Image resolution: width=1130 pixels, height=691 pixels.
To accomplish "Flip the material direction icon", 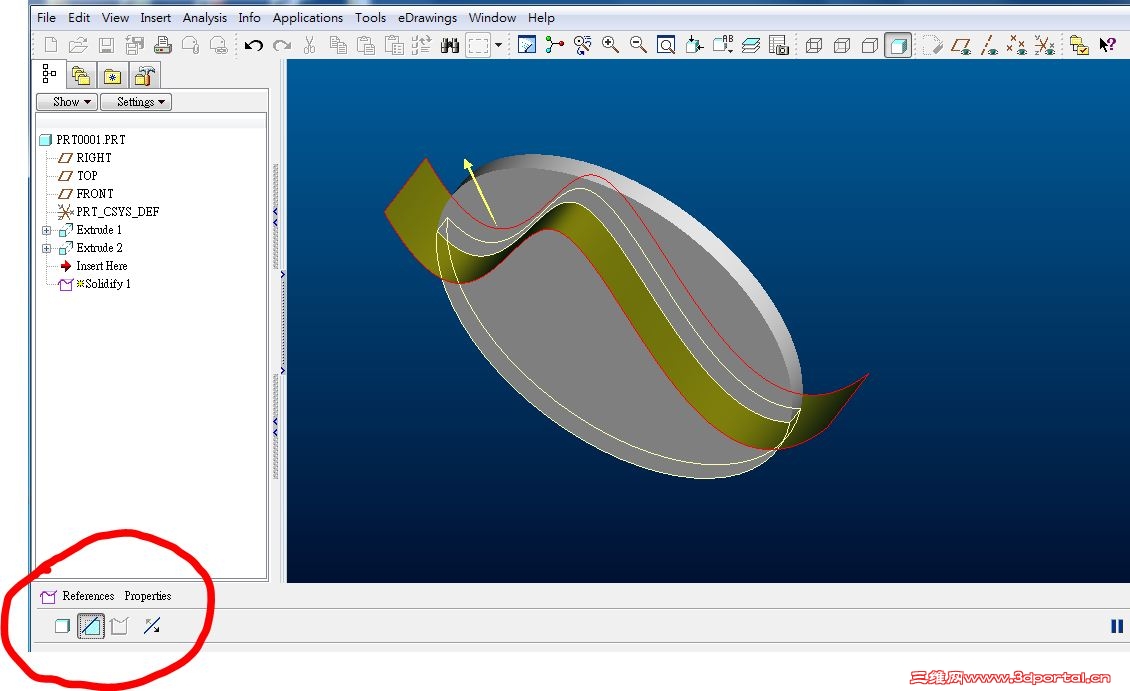I will tap(152, 626).
